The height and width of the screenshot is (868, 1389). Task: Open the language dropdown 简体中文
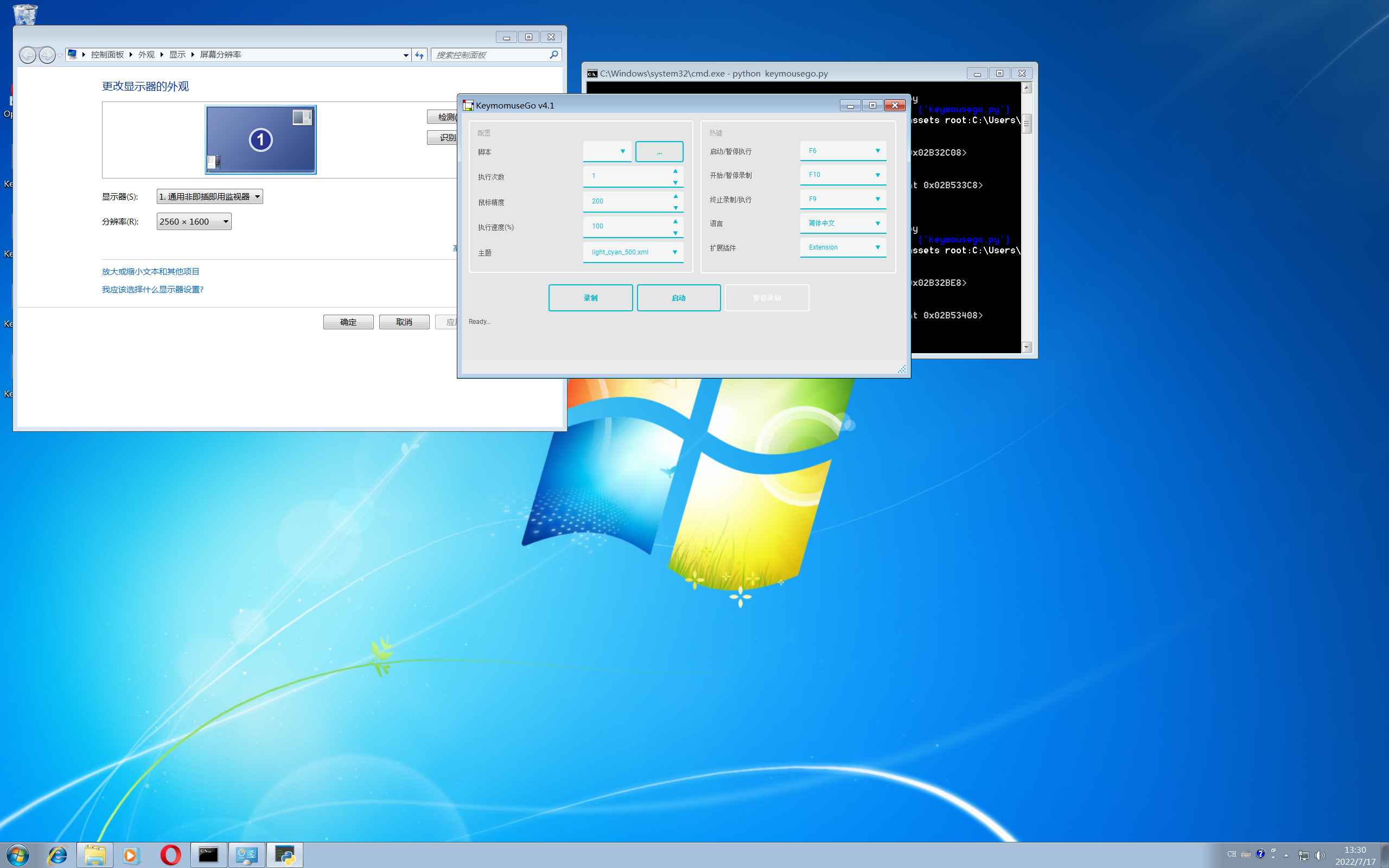click(x=843, y=224)
